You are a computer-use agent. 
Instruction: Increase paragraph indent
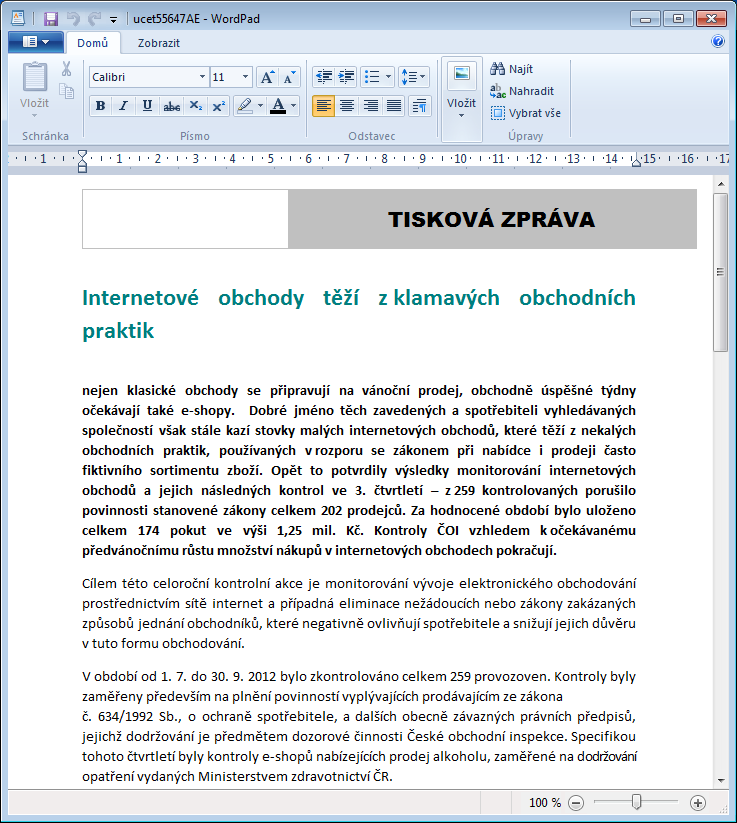pos(346,77)
